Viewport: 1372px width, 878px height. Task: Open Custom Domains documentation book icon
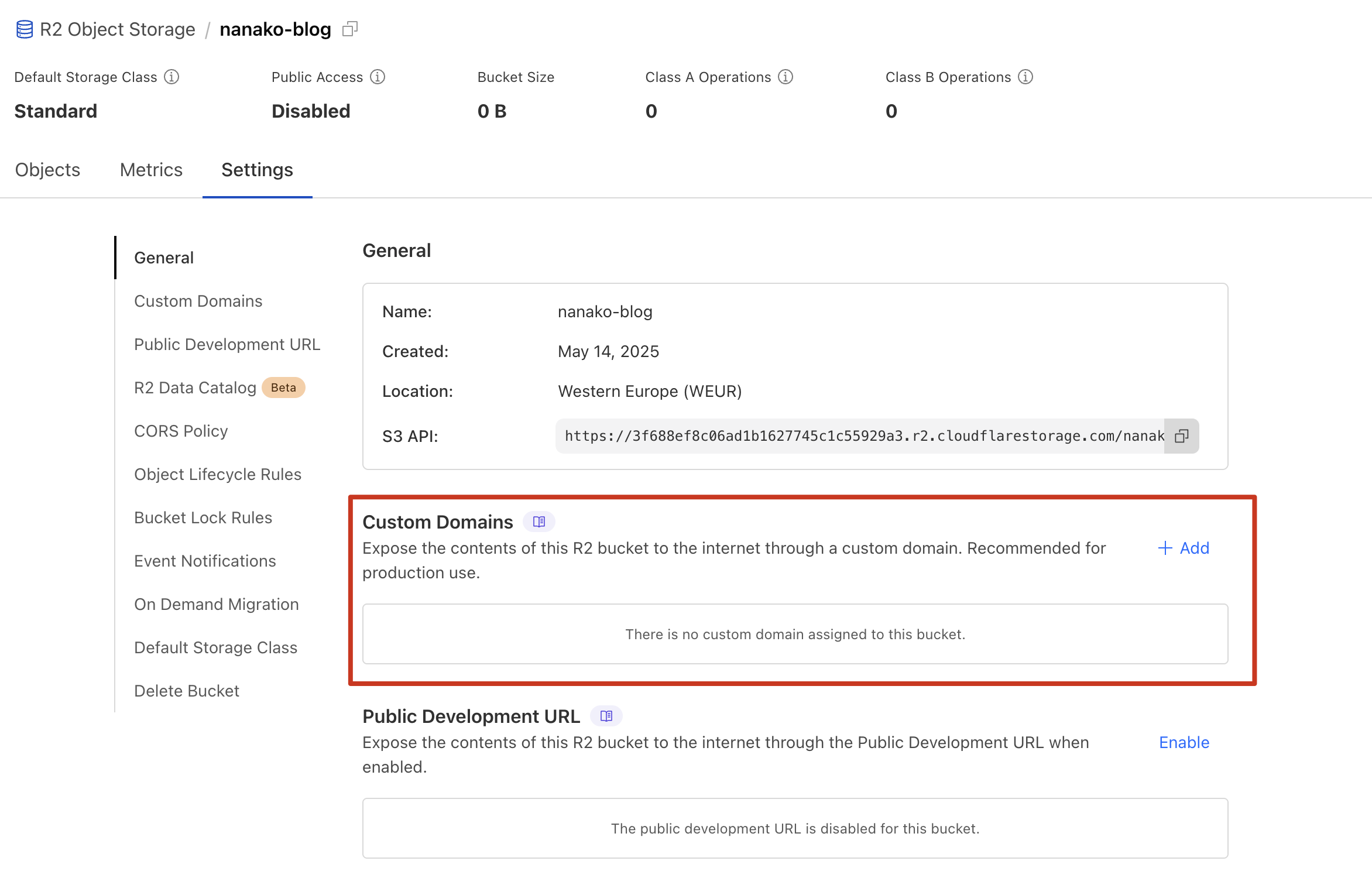click(x=539, y=522)
